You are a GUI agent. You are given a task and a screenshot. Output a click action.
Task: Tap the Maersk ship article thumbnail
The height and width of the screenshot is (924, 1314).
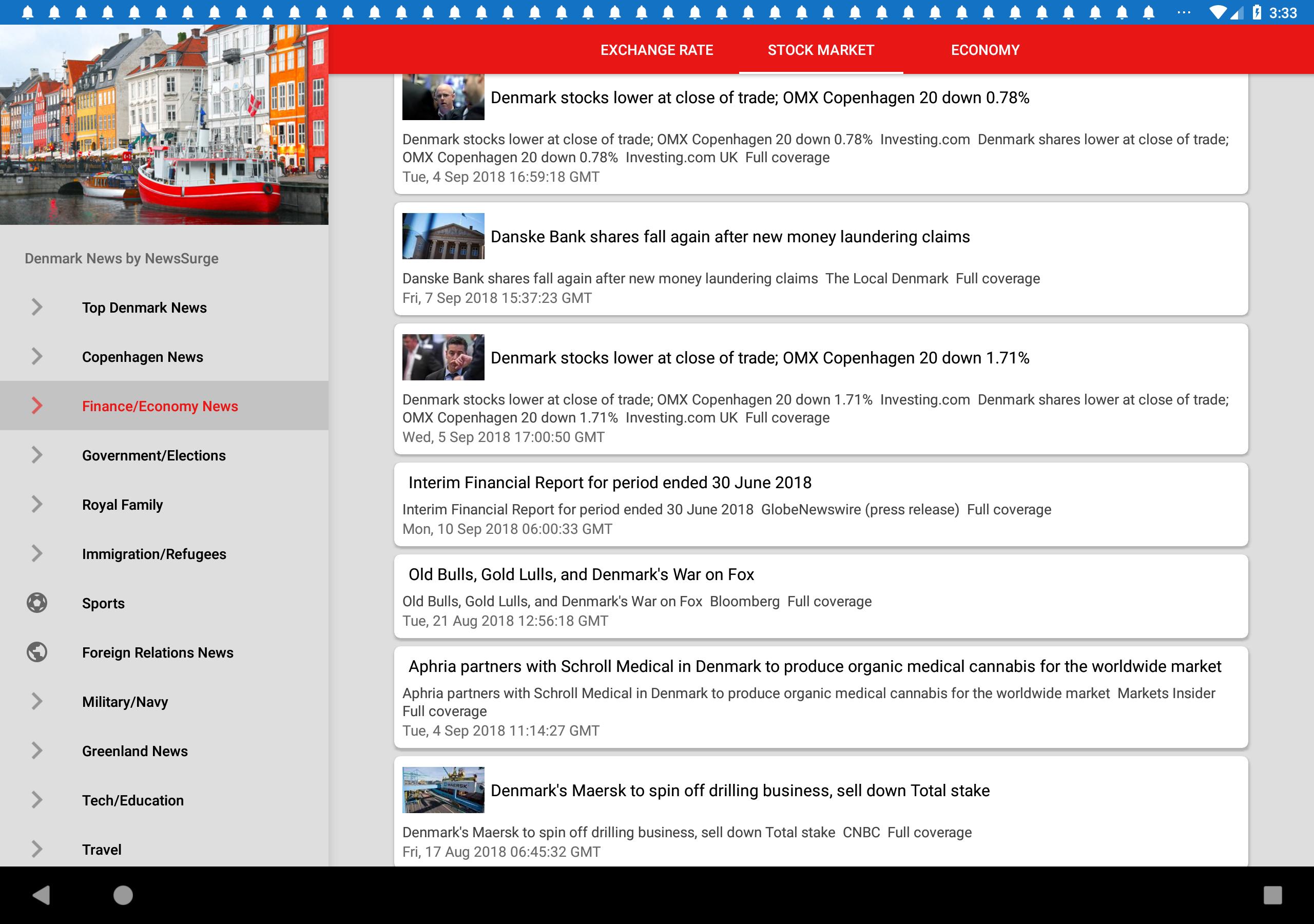click(x=443, y=790)
